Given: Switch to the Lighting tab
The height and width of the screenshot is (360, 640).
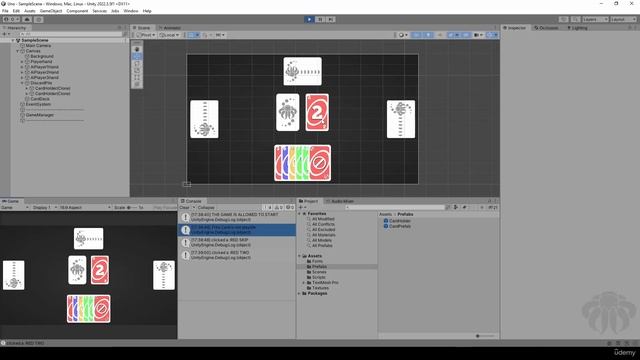Looking at the screenshot, I should pyautogui.click(x=577, y=28).
